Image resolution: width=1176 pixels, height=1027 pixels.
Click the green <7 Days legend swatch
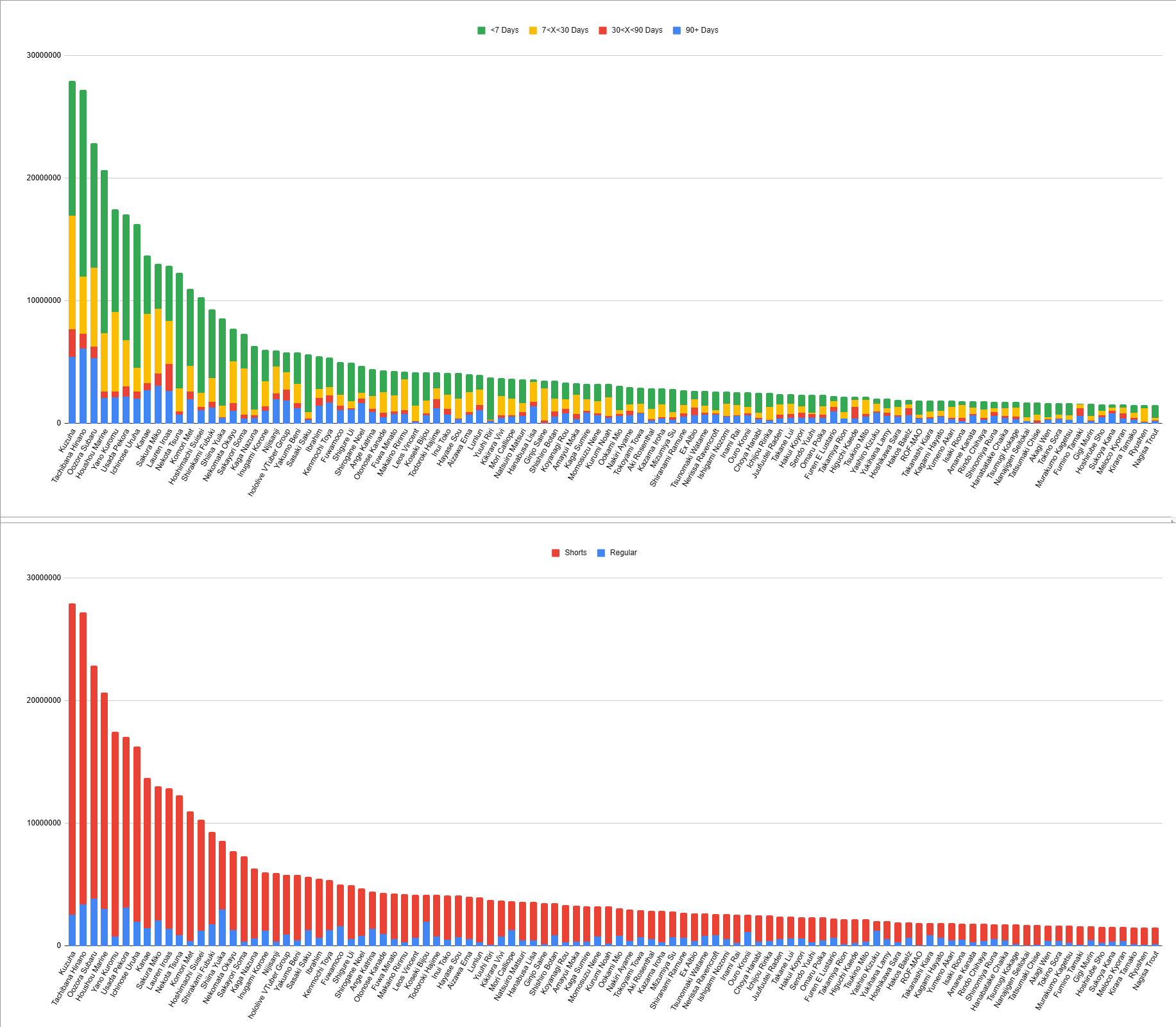(x=481, y=30)
